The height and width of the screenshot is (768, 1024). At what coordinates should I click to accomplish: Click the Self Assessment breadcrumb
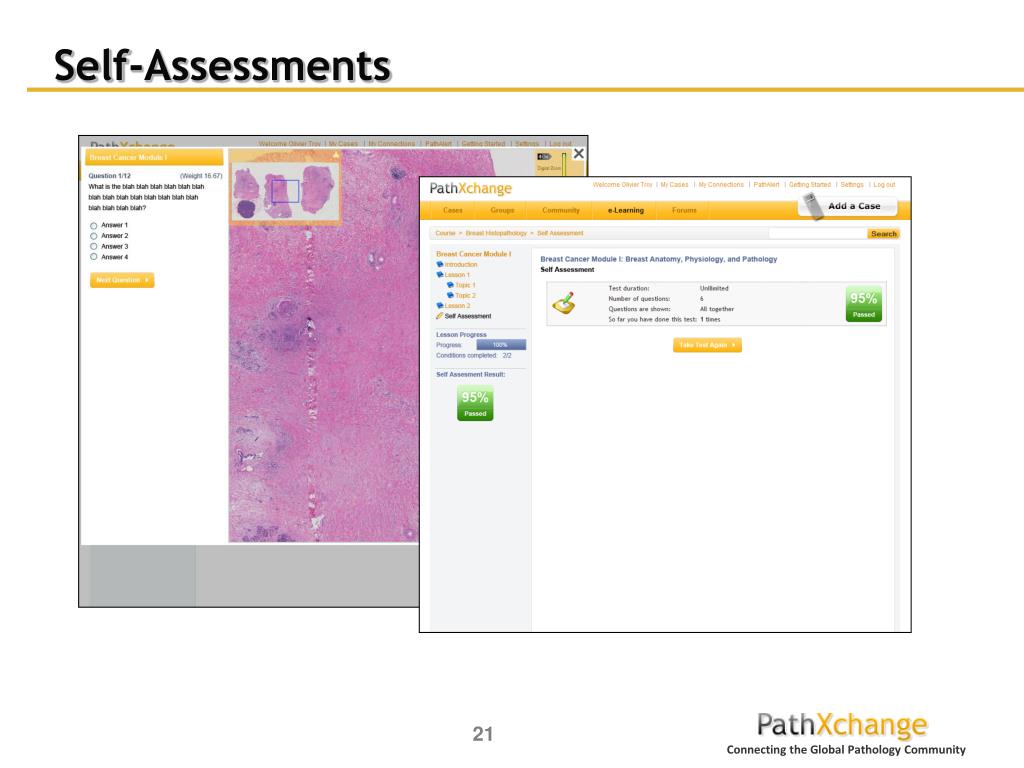[560, 233]
